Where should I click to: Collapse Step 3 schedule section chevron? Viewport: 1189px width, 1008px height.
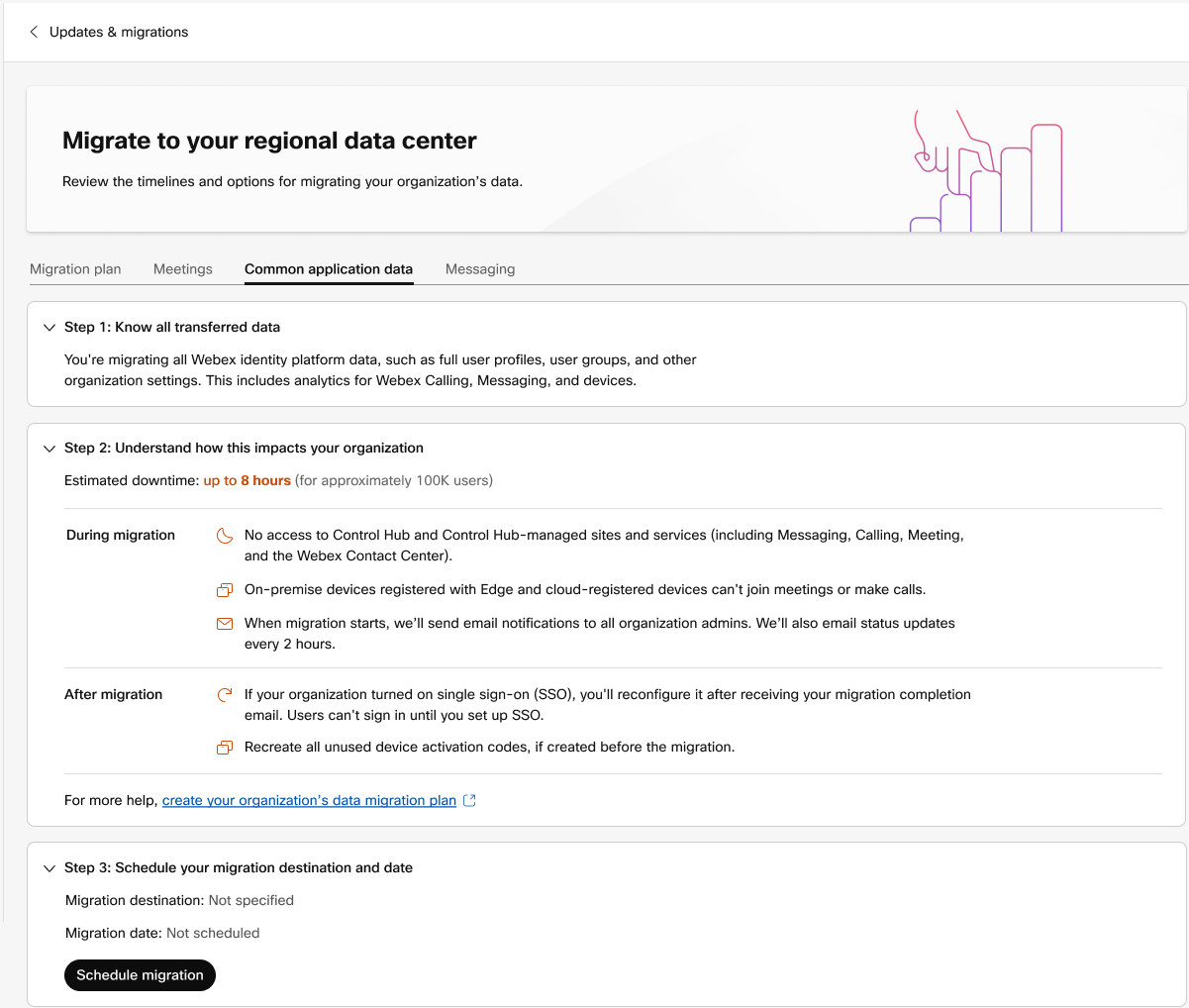[x=50, y=867]
